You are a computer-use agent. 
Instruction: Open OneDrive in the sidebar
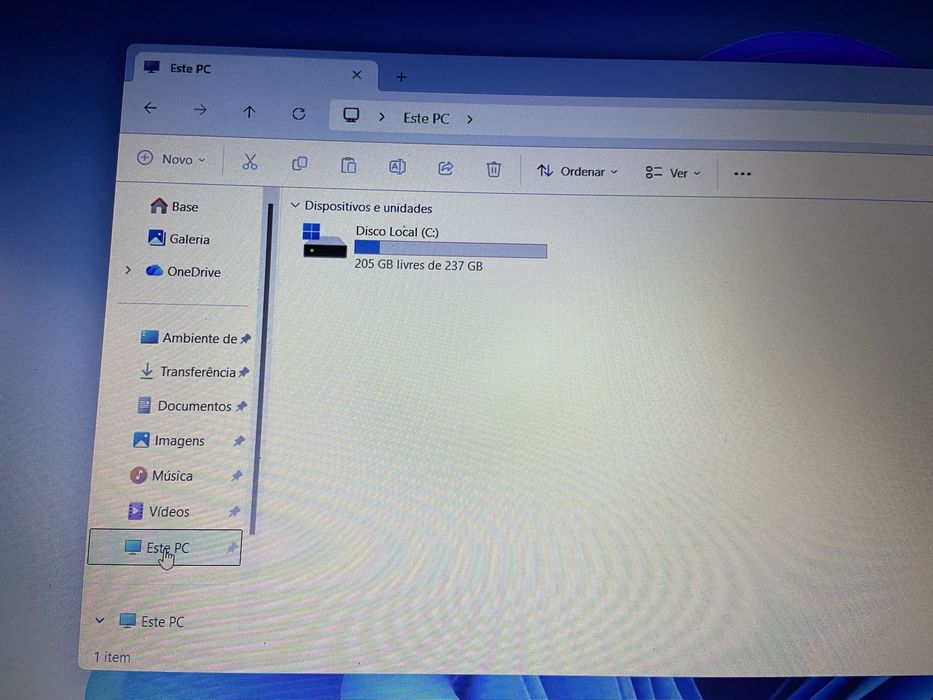coord(183,271)
